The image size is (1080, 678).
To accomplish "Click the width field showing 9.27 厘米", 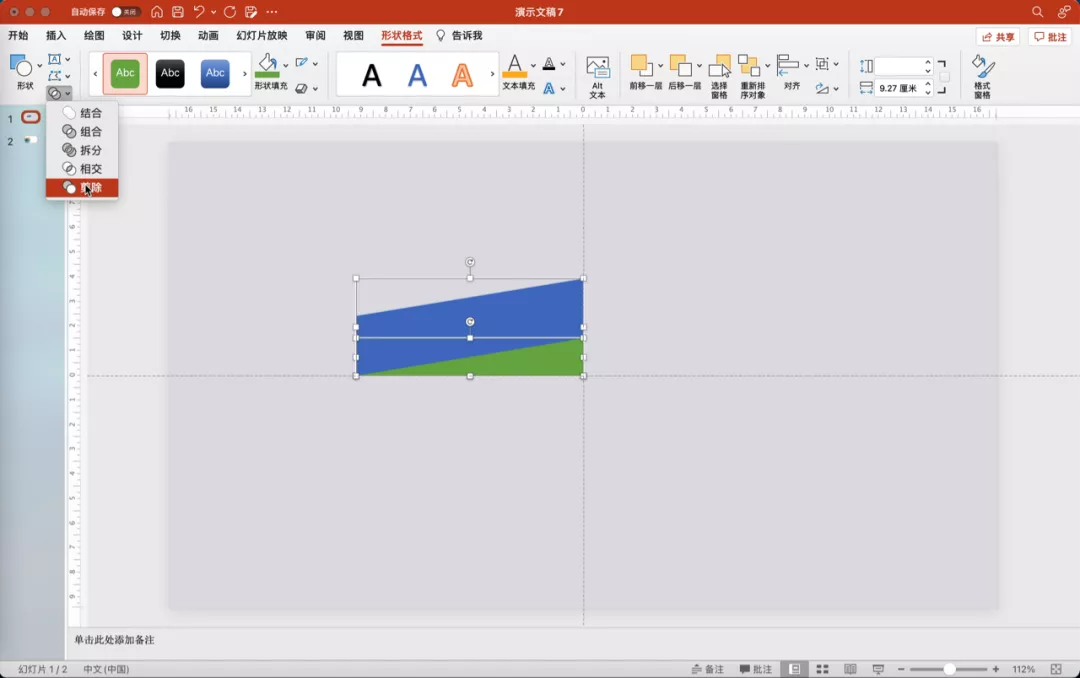I will [899, 88].
